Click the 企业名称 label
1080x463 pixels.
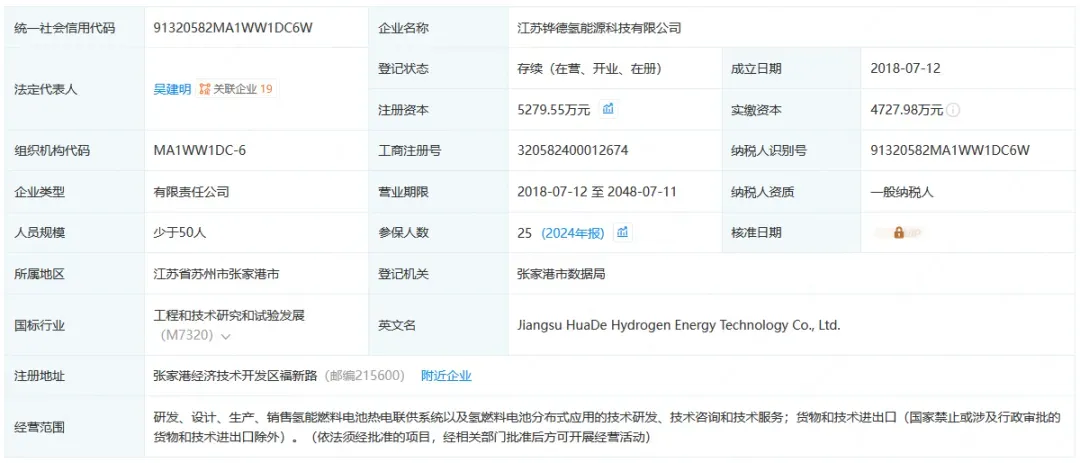[404, 28]
